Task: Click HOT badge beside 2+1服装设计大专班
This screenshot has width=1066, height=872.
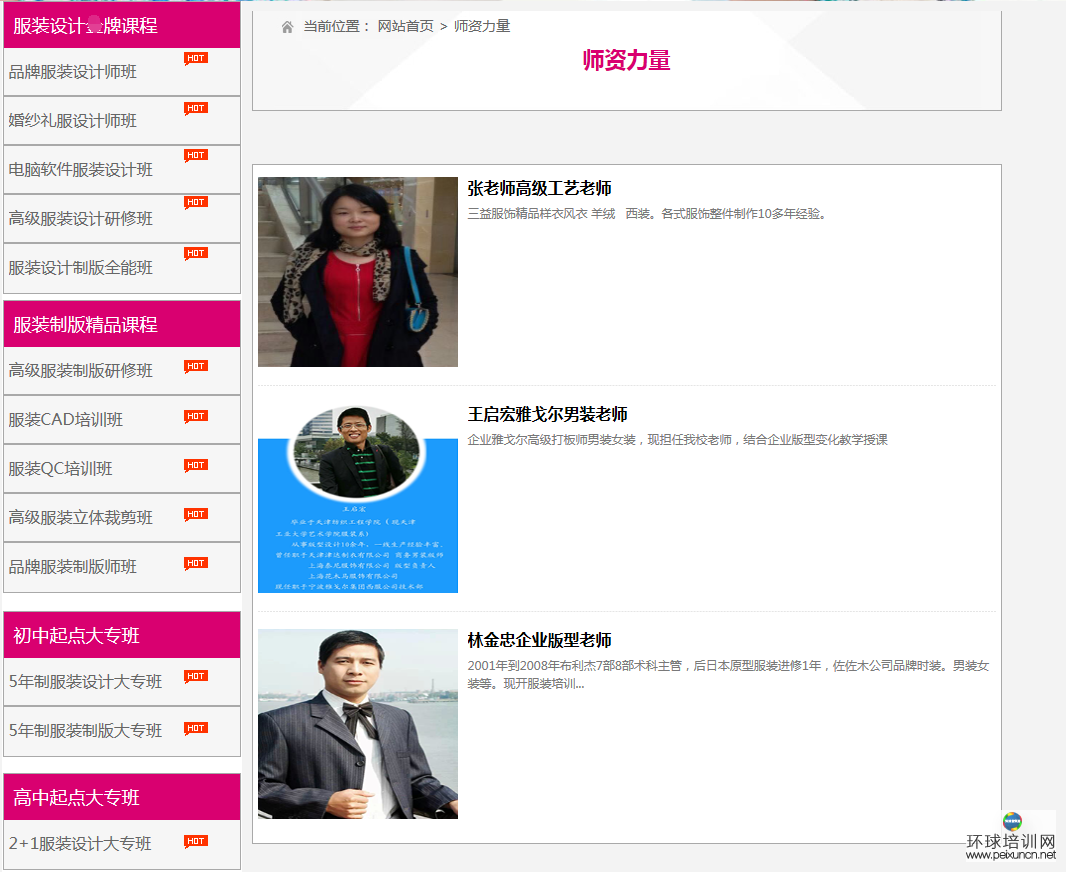Action: [x=196, y=841]
